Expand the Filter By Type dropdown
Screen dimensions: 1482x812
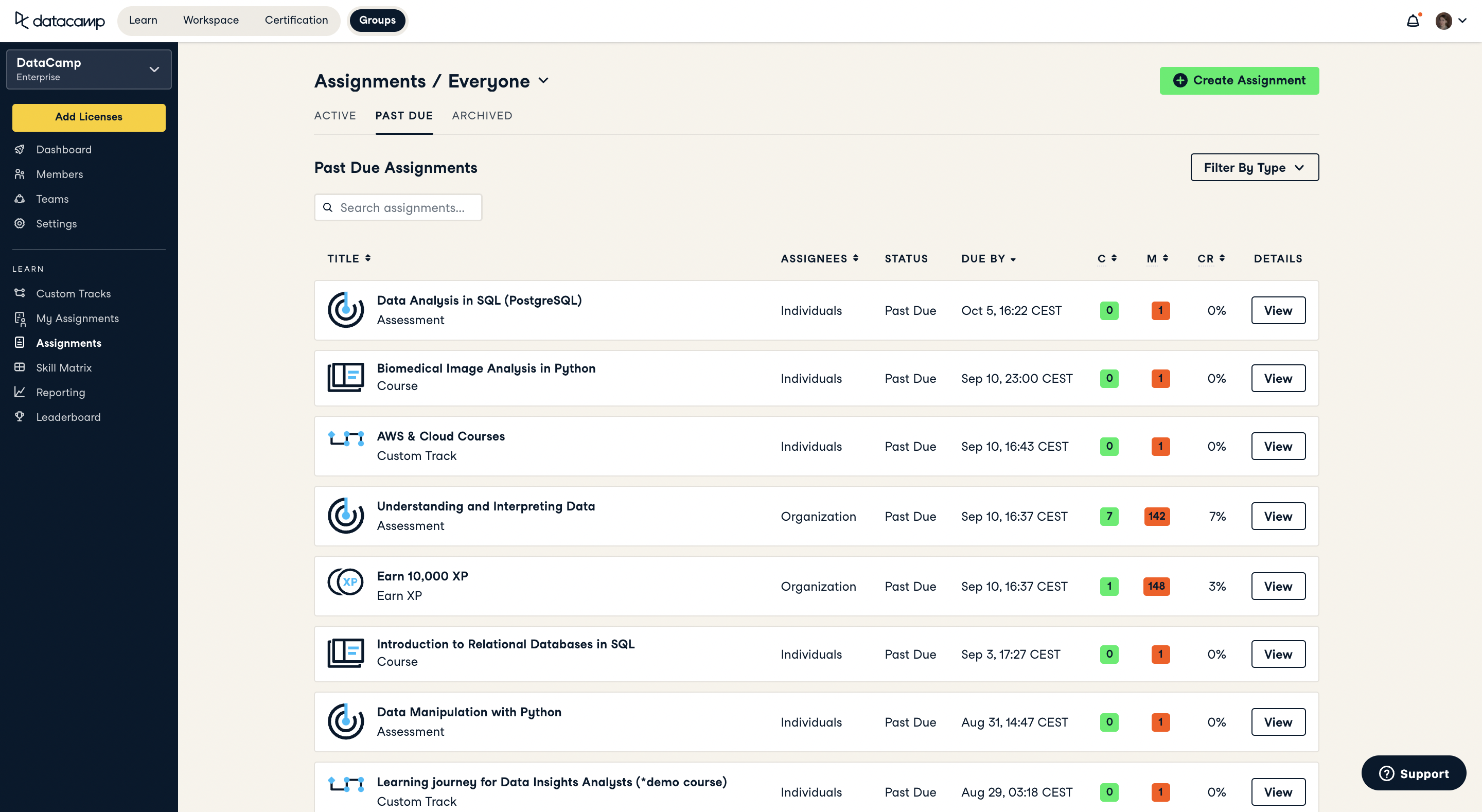pos(1254,167)
